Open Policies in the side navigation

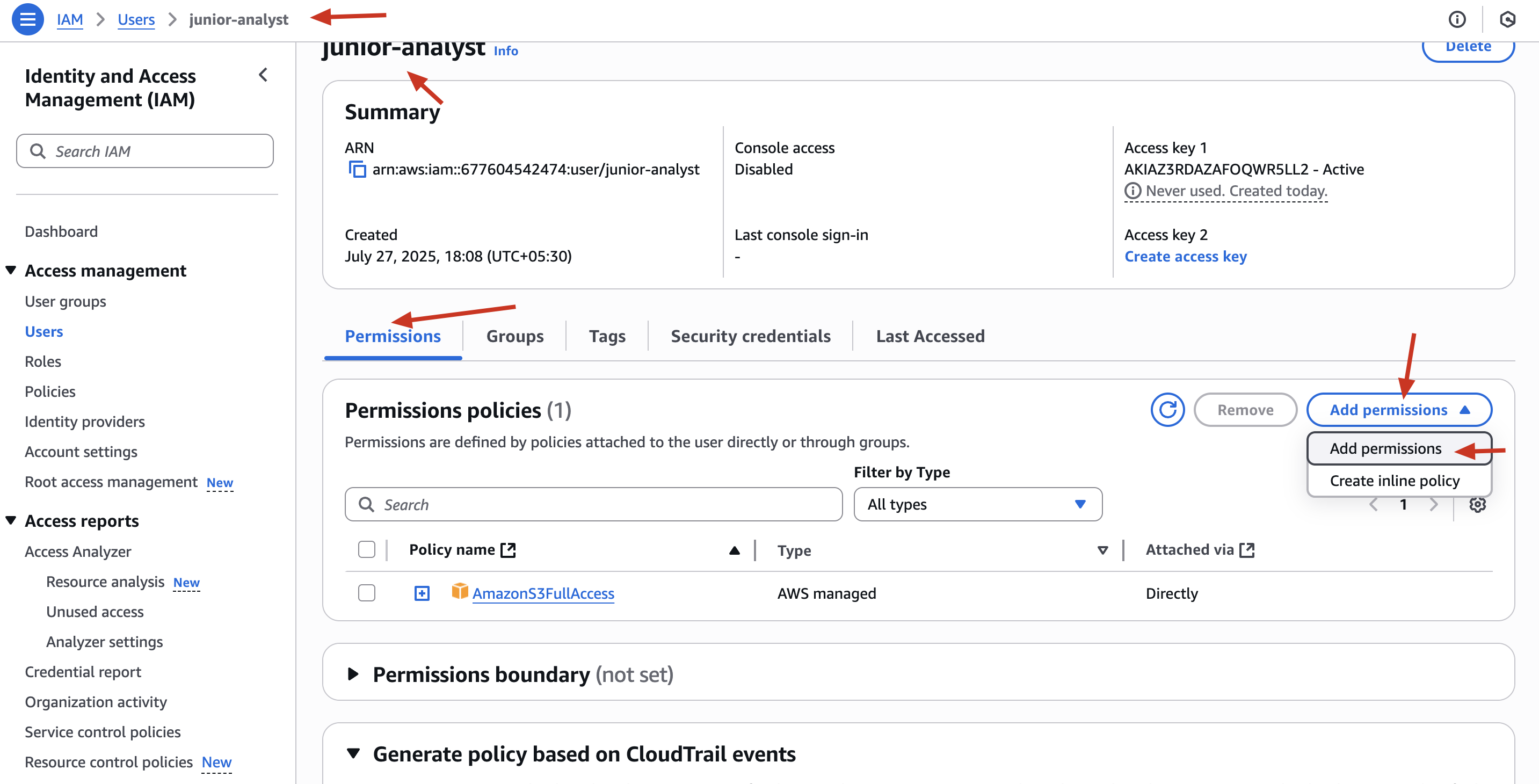[x=50, y=392]
